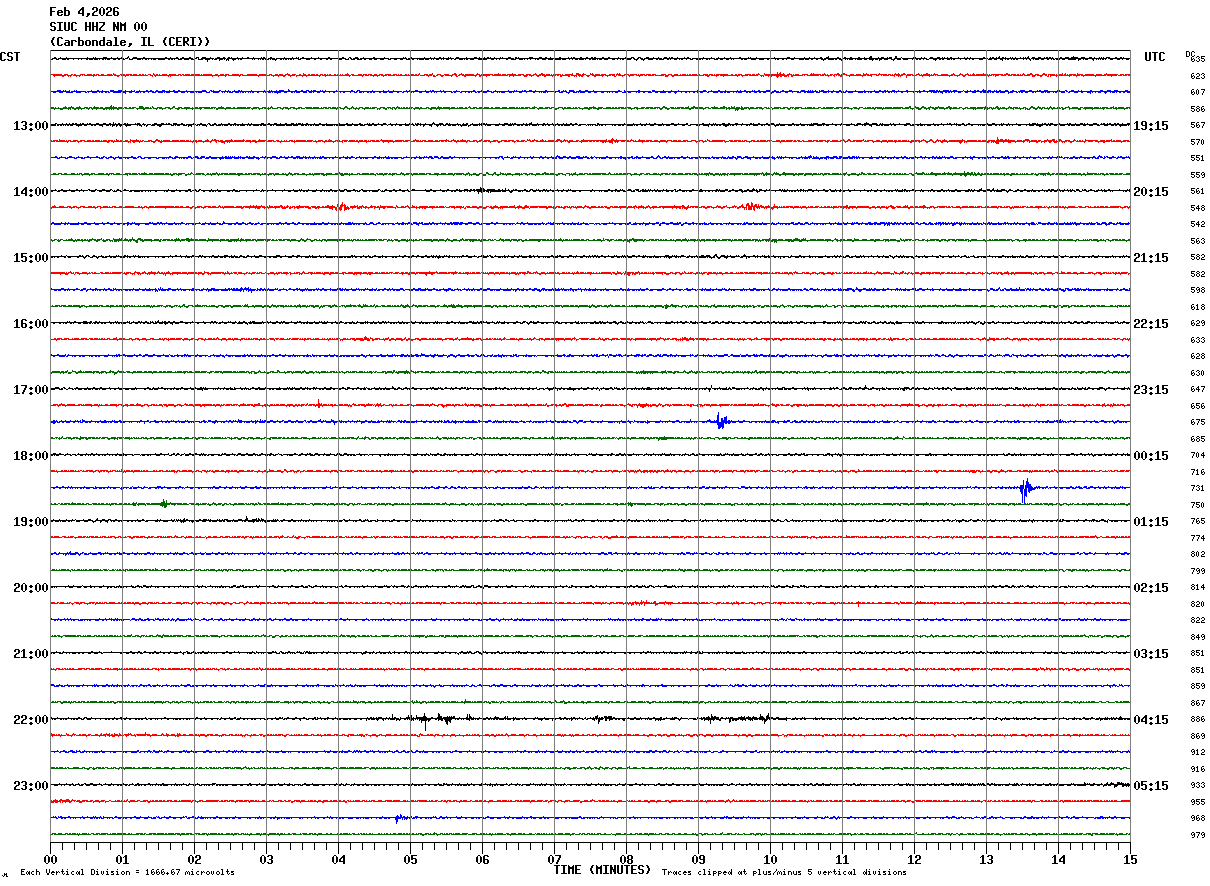Image resolution: width=1210 pixels, height=886 pixels.
Task: Click the DC offset value 567
Action: click(x=1198, y=125)
